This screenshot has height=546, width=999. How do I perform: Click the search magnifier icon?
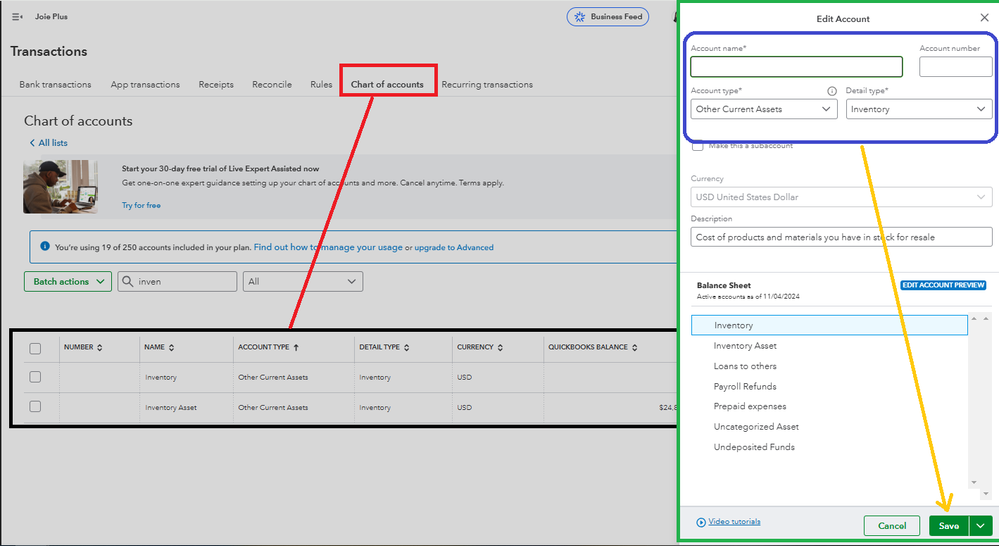127,281
